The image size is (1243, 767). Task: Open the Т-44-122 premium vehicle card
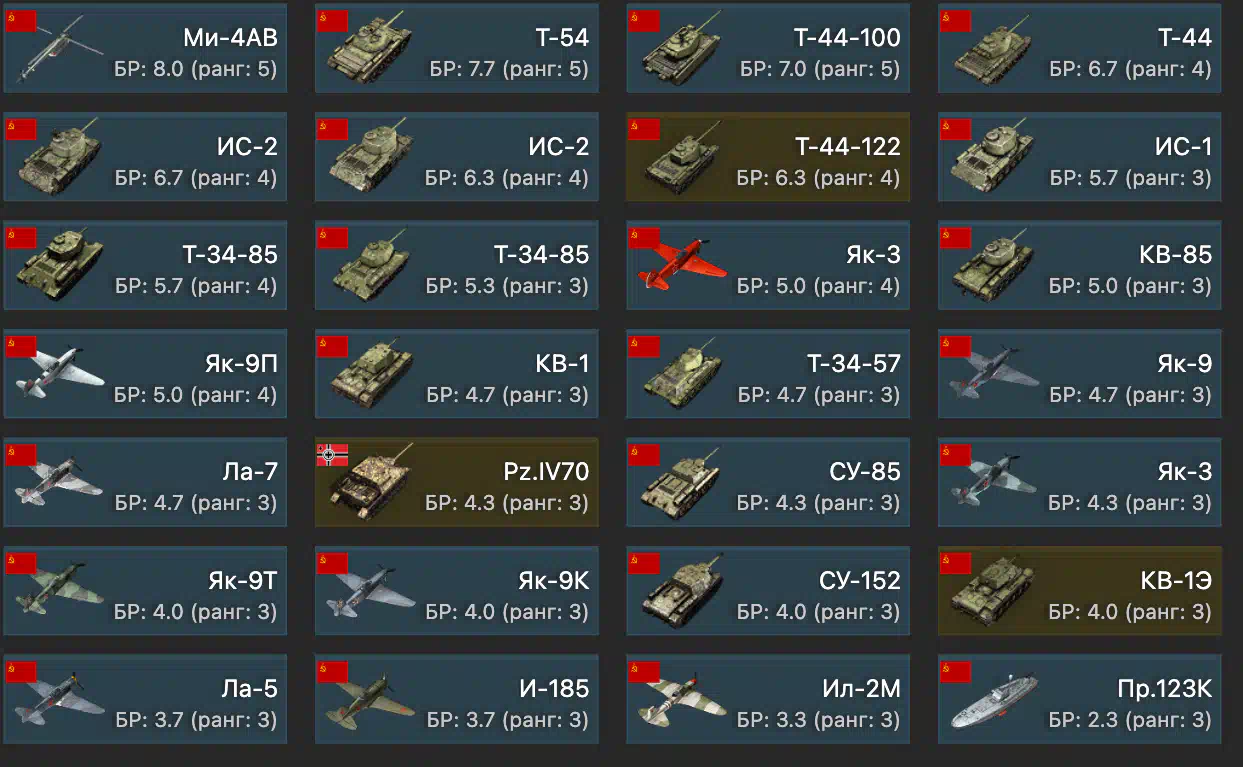768,158
